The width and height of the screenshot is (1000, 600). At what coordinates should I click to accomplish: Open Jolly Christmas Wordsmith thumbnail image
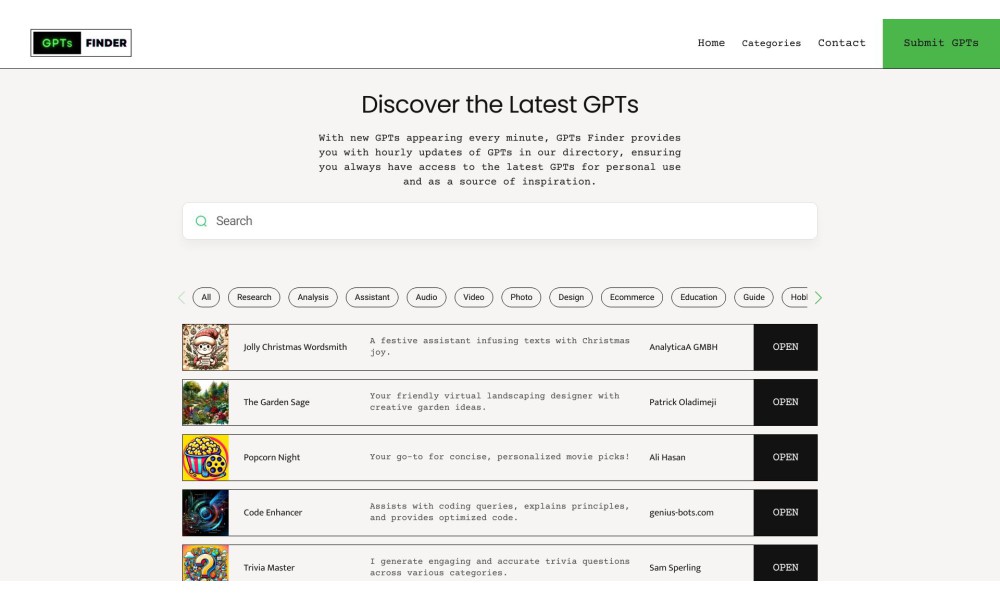click(205, 347)
